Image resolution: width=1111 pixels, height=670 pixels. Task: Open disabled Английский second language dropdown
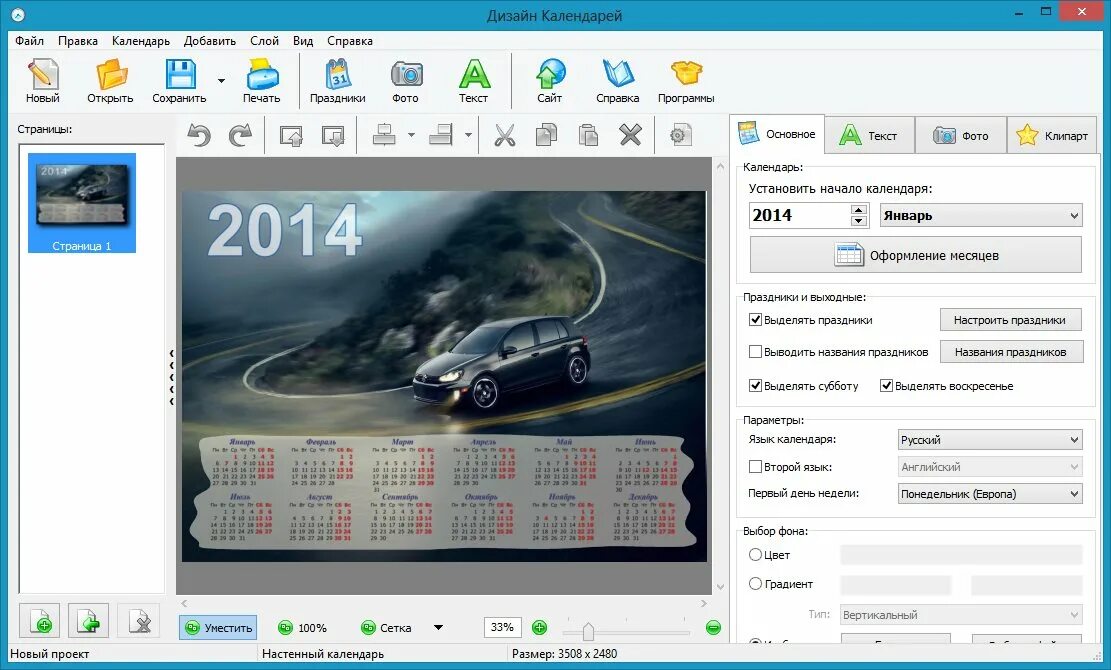click(990, 467)
